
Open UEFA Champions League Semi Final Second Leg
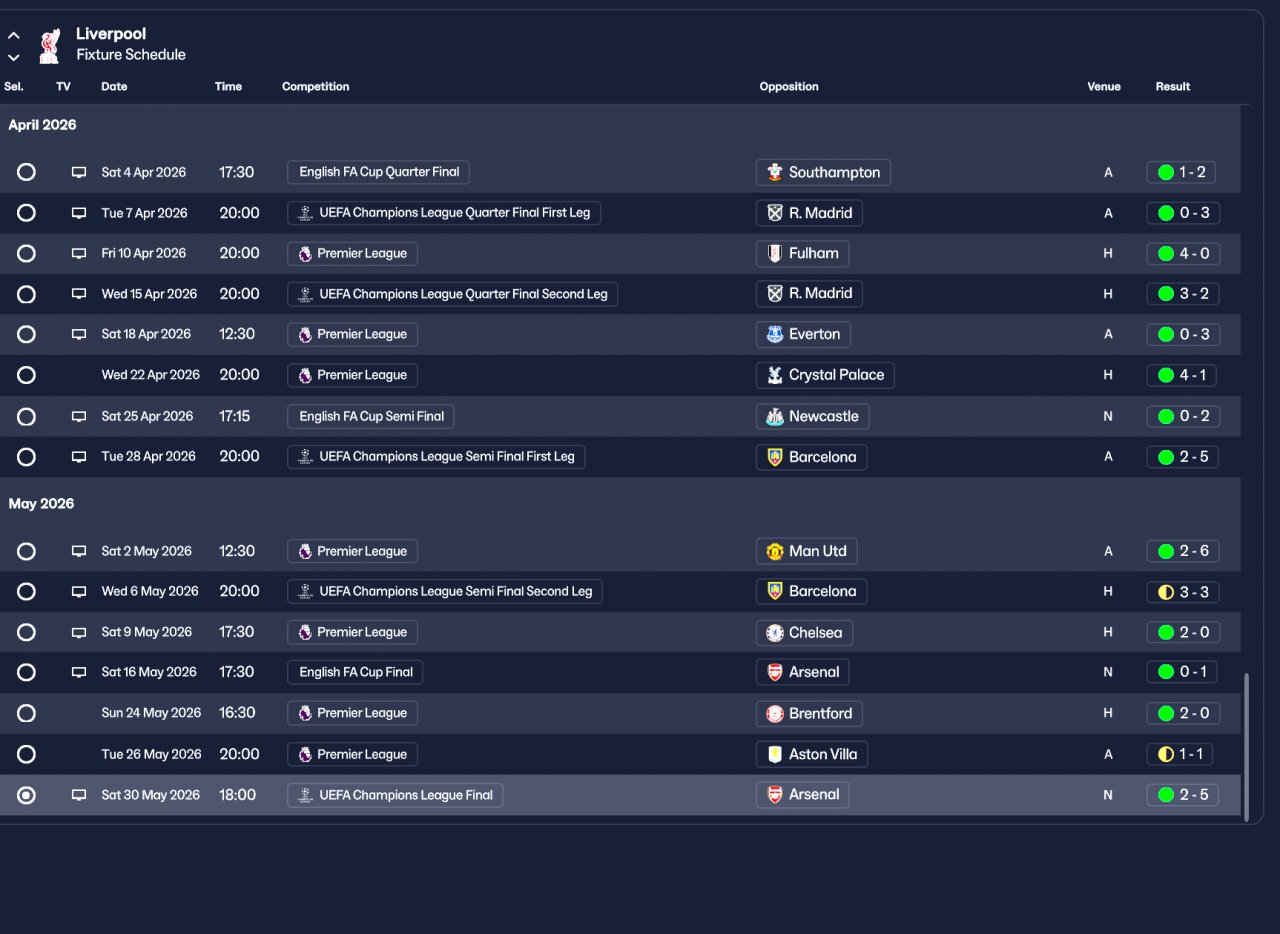pos(445,592)
